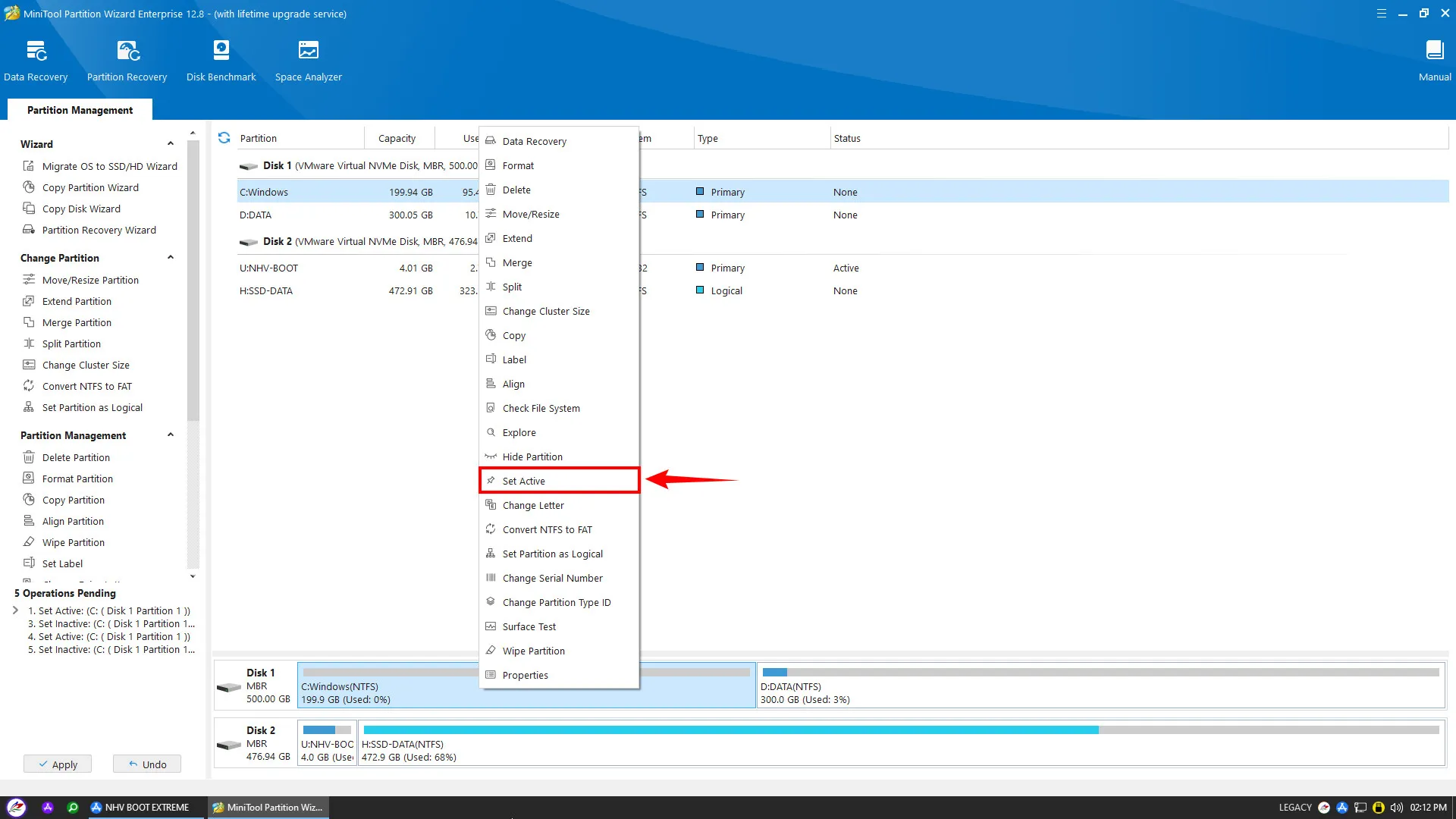Click the refresh icon beside Partition header

[224, 138]
